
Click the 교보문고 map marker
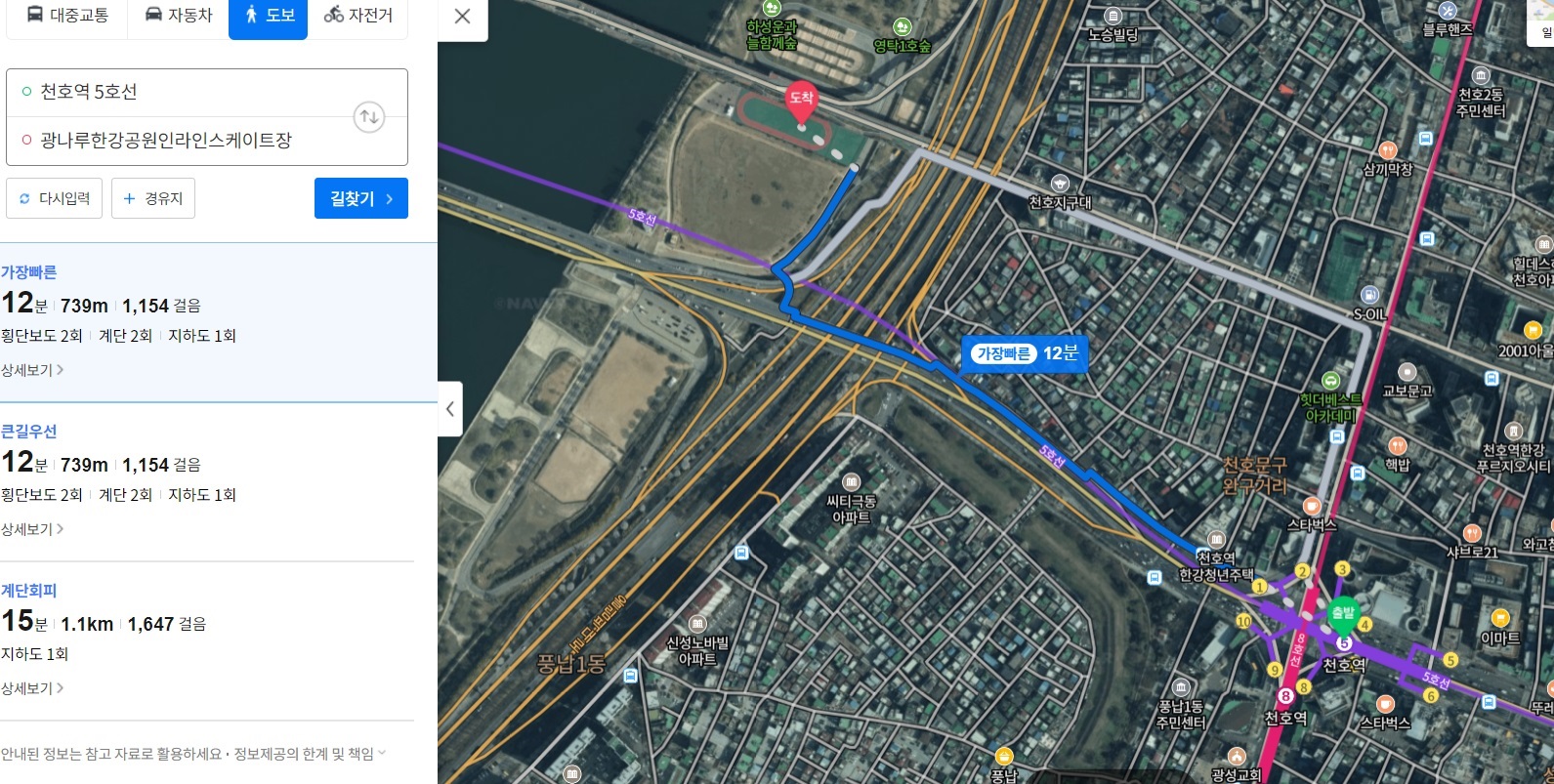click(1407, 372)
